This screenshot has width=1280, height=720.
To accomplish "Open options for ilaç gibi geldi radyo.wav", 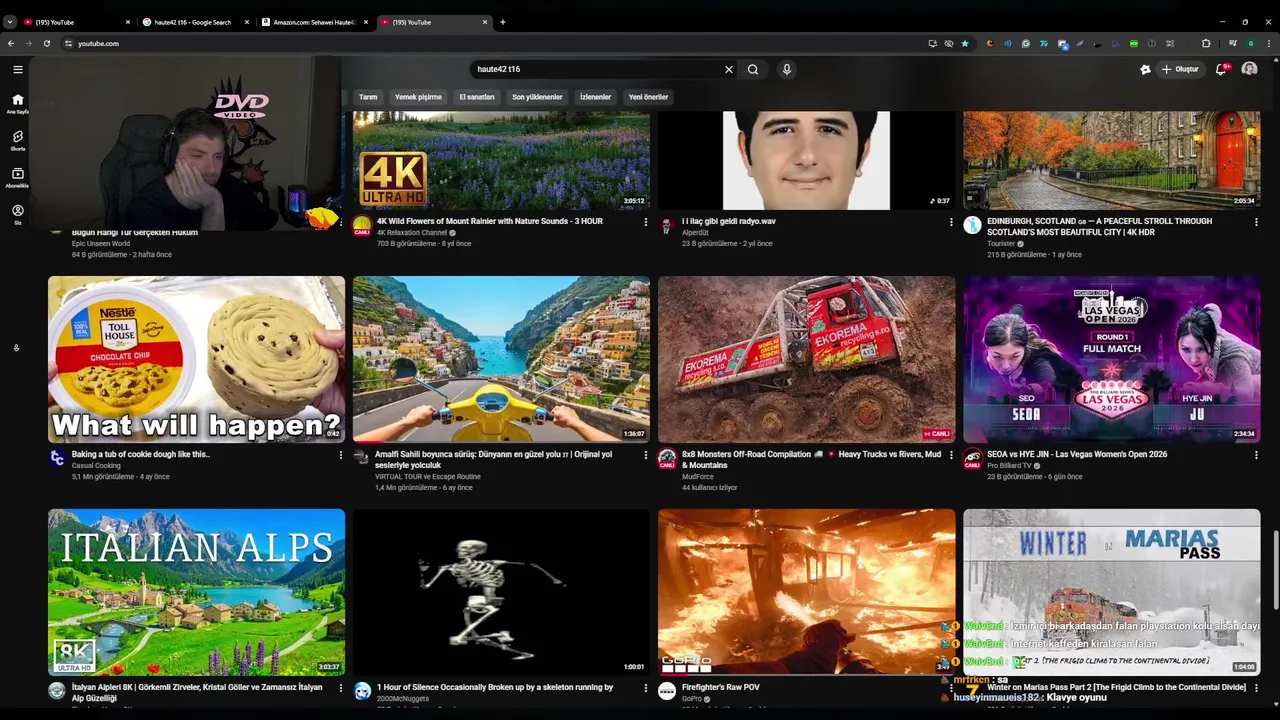I will tap(950, 222).
